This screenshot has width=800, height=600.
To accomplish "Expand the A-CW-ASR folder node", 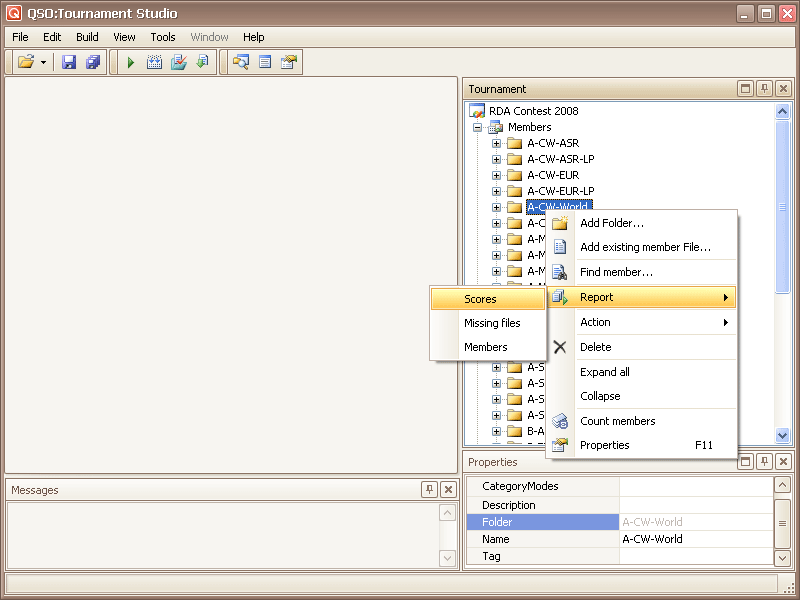I will click(497, 143).
